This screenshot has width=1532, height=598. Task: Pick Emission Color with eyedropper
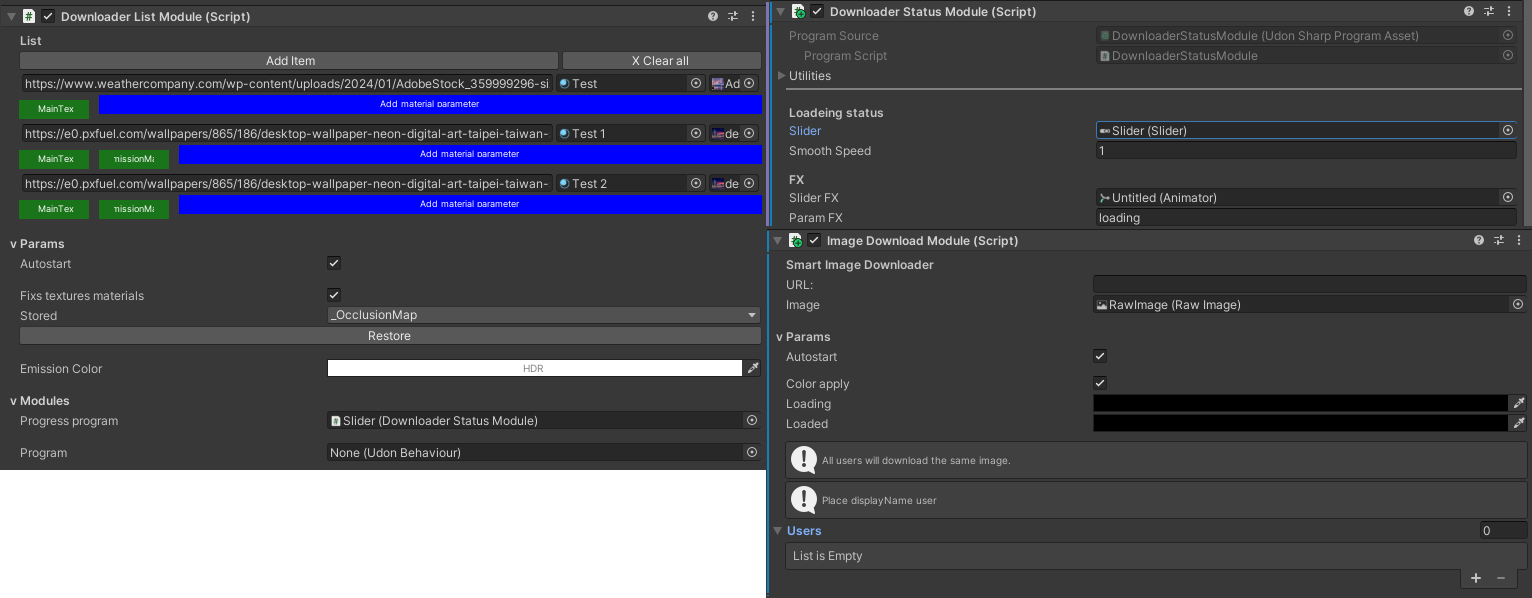pos(752,369)
